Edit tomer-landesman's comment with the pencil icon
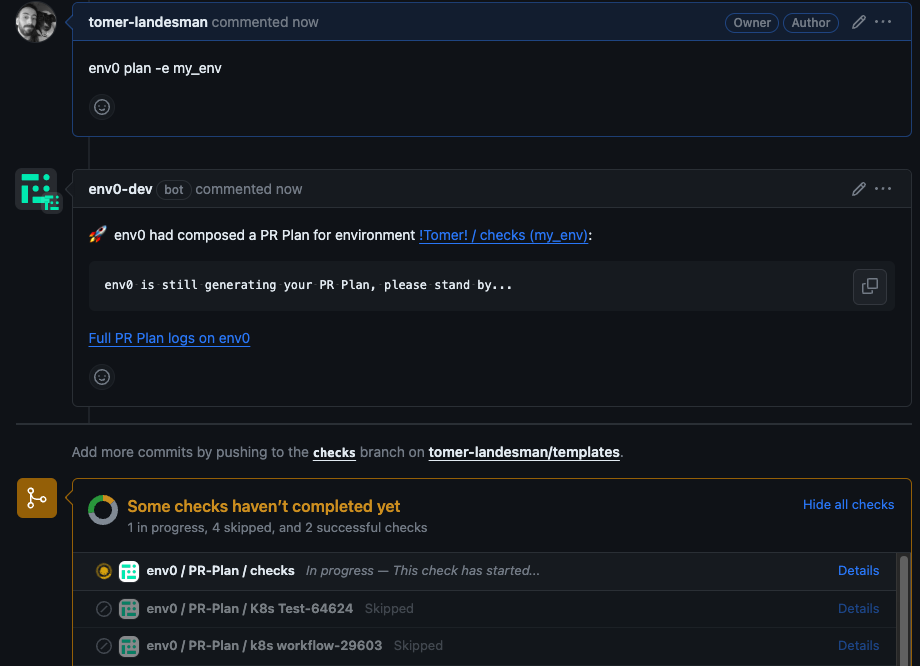This screenshot has height=666, width=920. pos(858,22)
